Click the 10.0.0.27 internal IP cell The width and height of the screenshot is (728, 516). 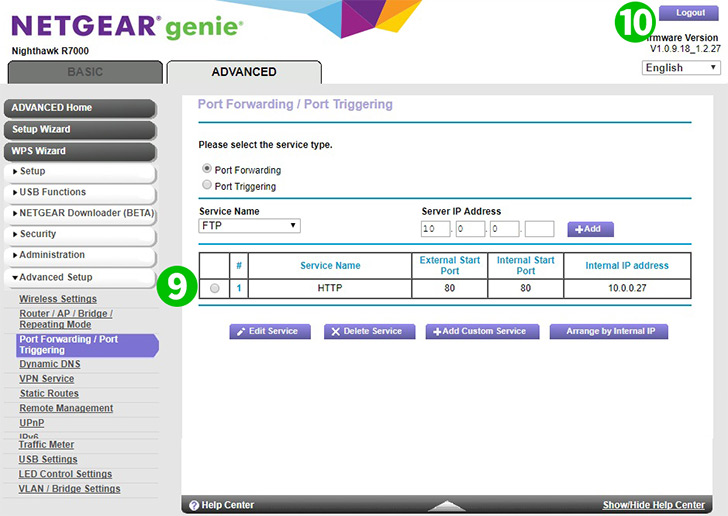coord(627,288)
